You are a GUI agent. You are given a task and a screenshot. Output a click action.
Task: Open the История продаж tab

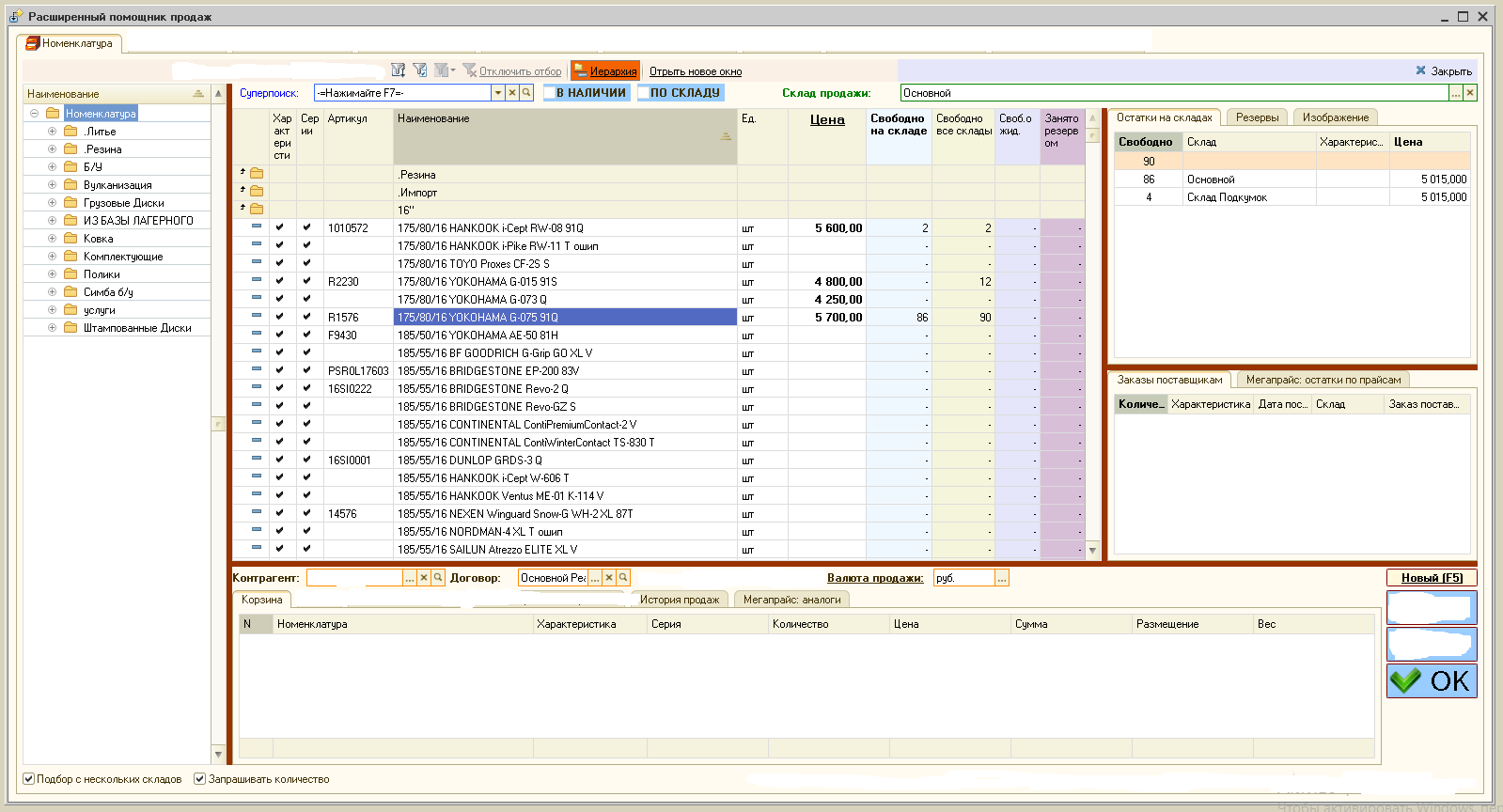click(x=679, y=600)
